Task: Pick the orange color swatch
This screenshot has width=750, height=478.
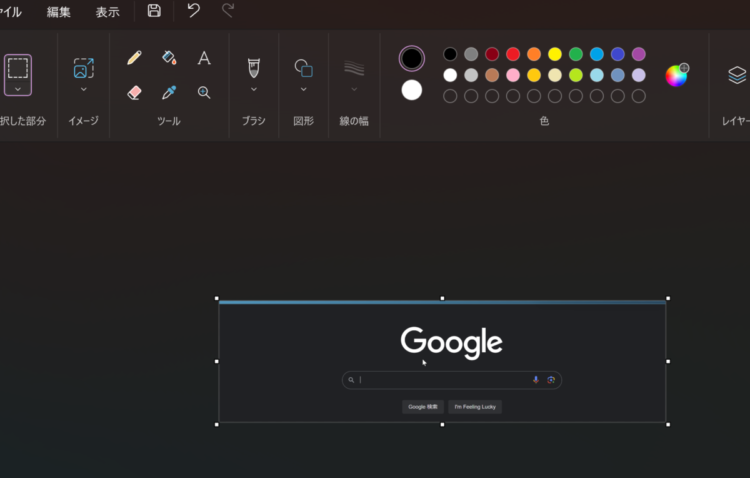Action: point(534,54)
